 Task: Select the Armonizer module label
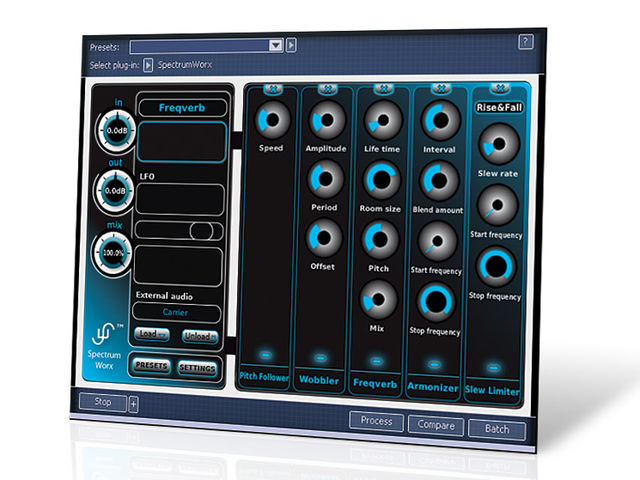point(433,387)
